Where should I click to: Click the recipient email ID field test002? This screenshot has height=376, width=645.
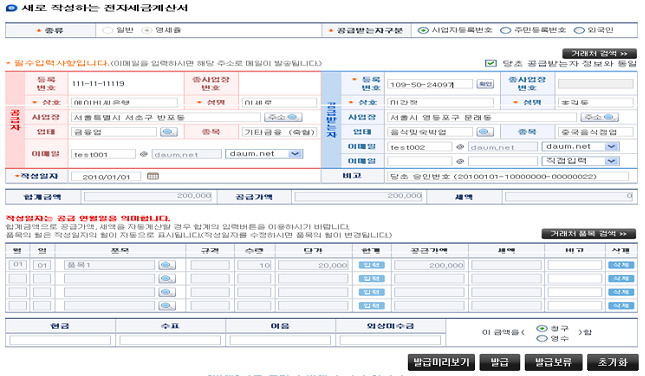click(x=420, y=147)
